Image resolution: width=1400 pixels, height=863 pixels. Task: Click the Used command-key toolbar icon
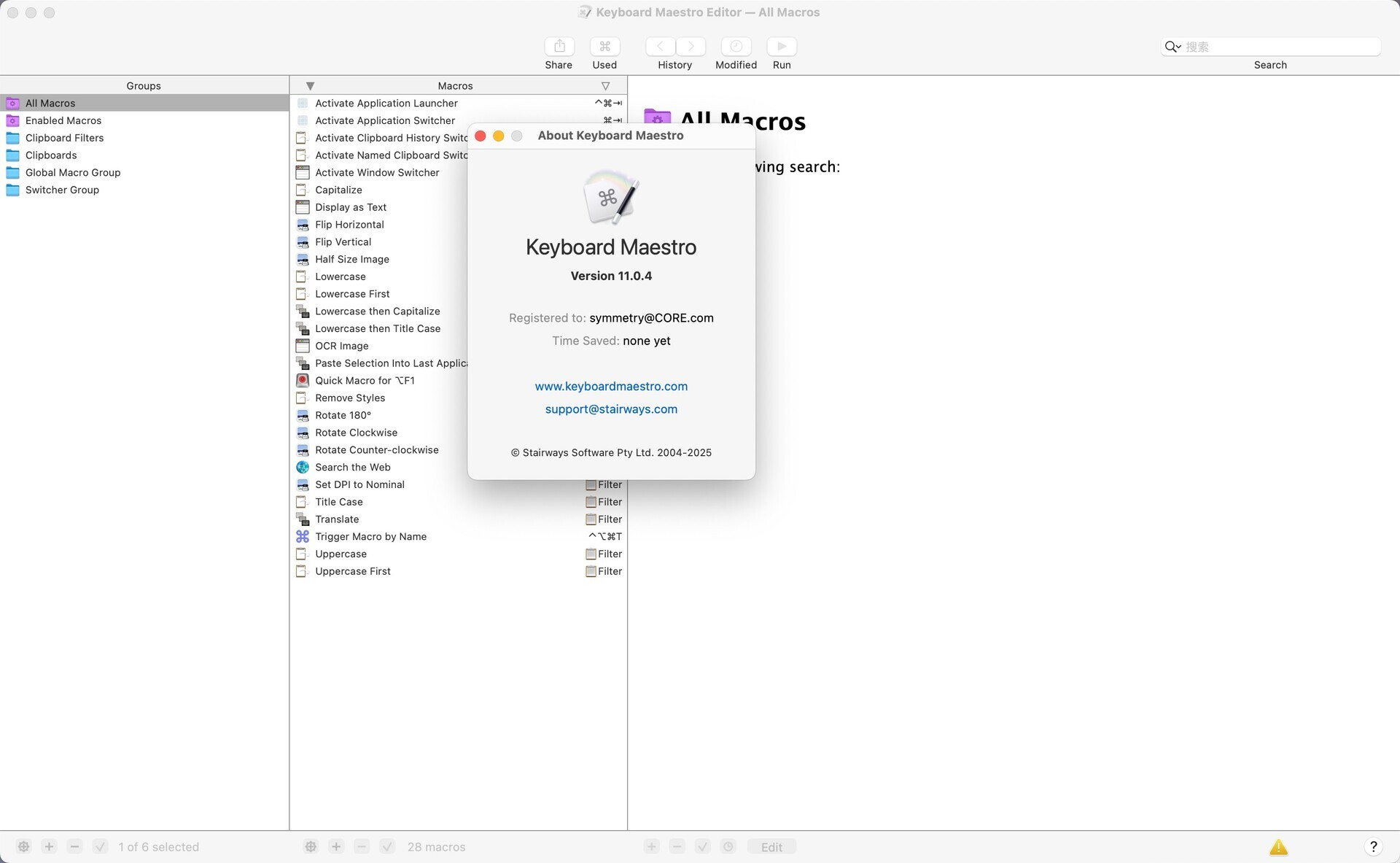pyautogui.click(x=604, y=47)
